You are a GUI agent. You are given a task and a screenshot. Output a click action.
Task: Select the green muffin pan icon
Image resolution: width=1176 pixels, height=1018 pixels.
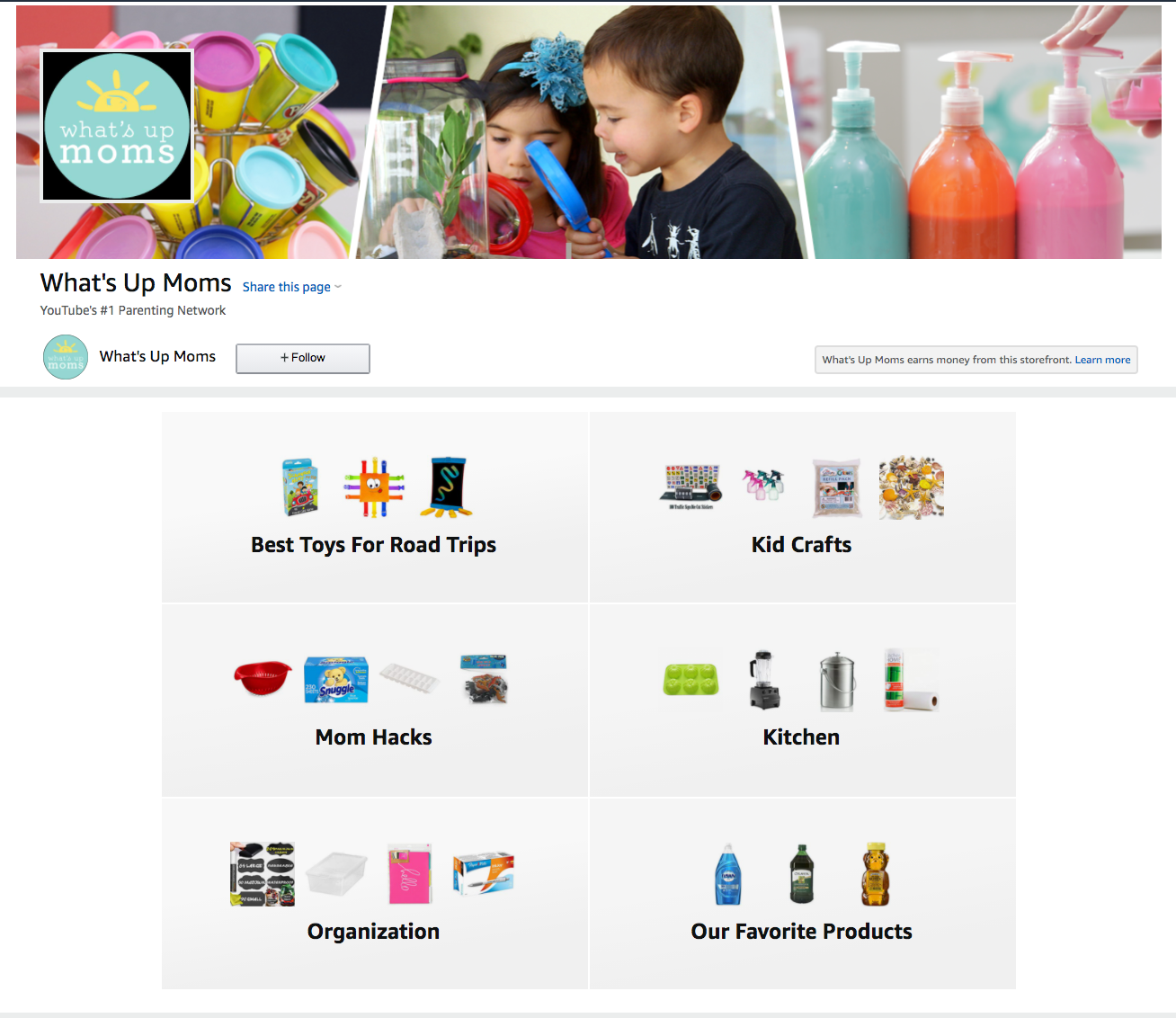pos(690,680)
